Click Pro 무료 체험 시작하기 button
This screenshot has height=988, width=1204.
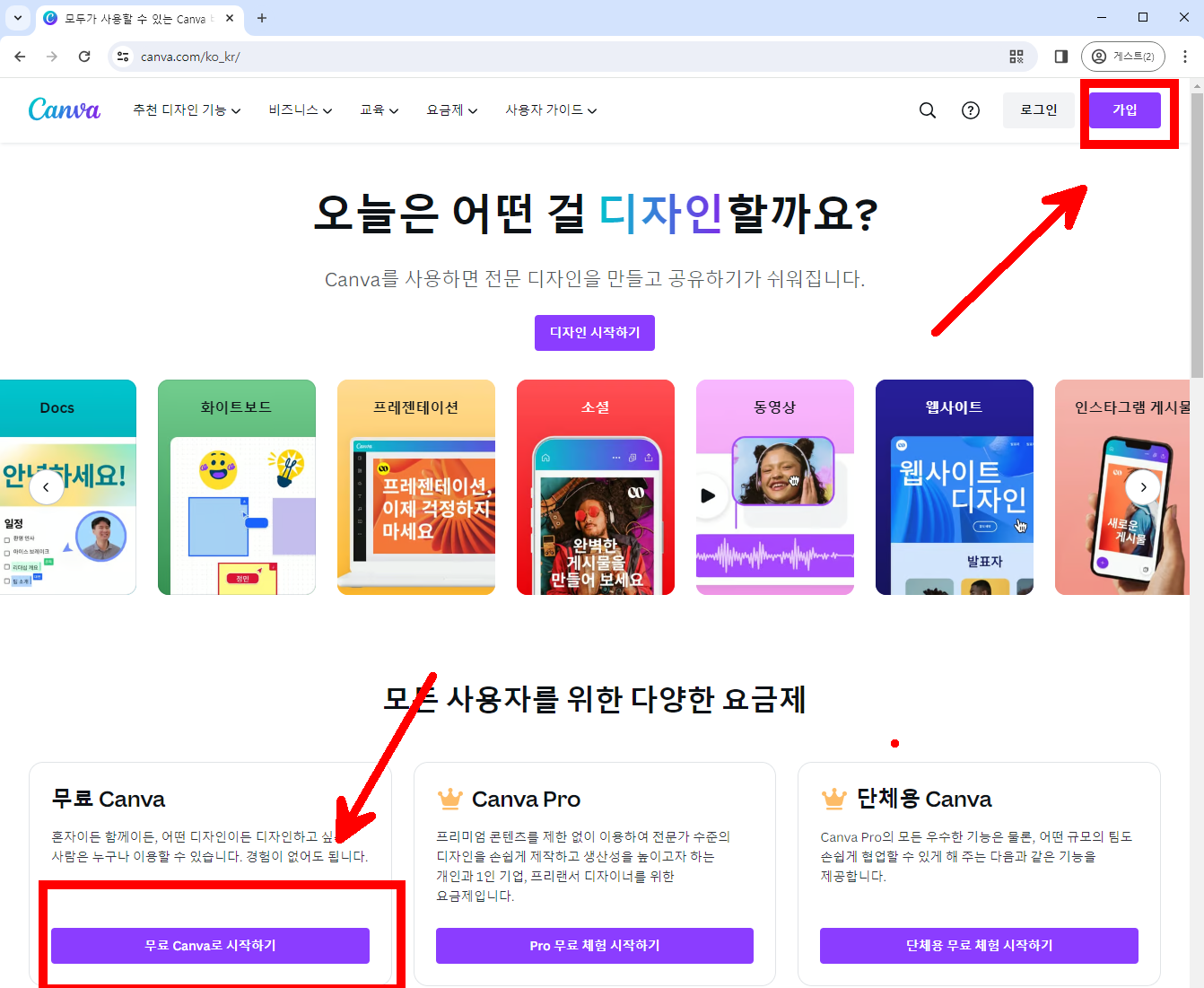595,946
